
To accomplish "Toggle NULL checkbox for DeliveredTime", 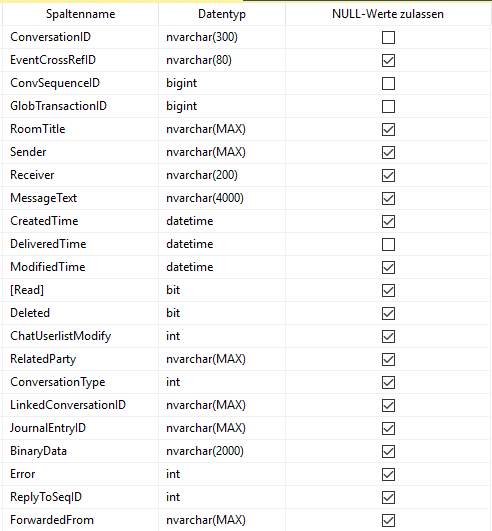I will tap(388, 244).
